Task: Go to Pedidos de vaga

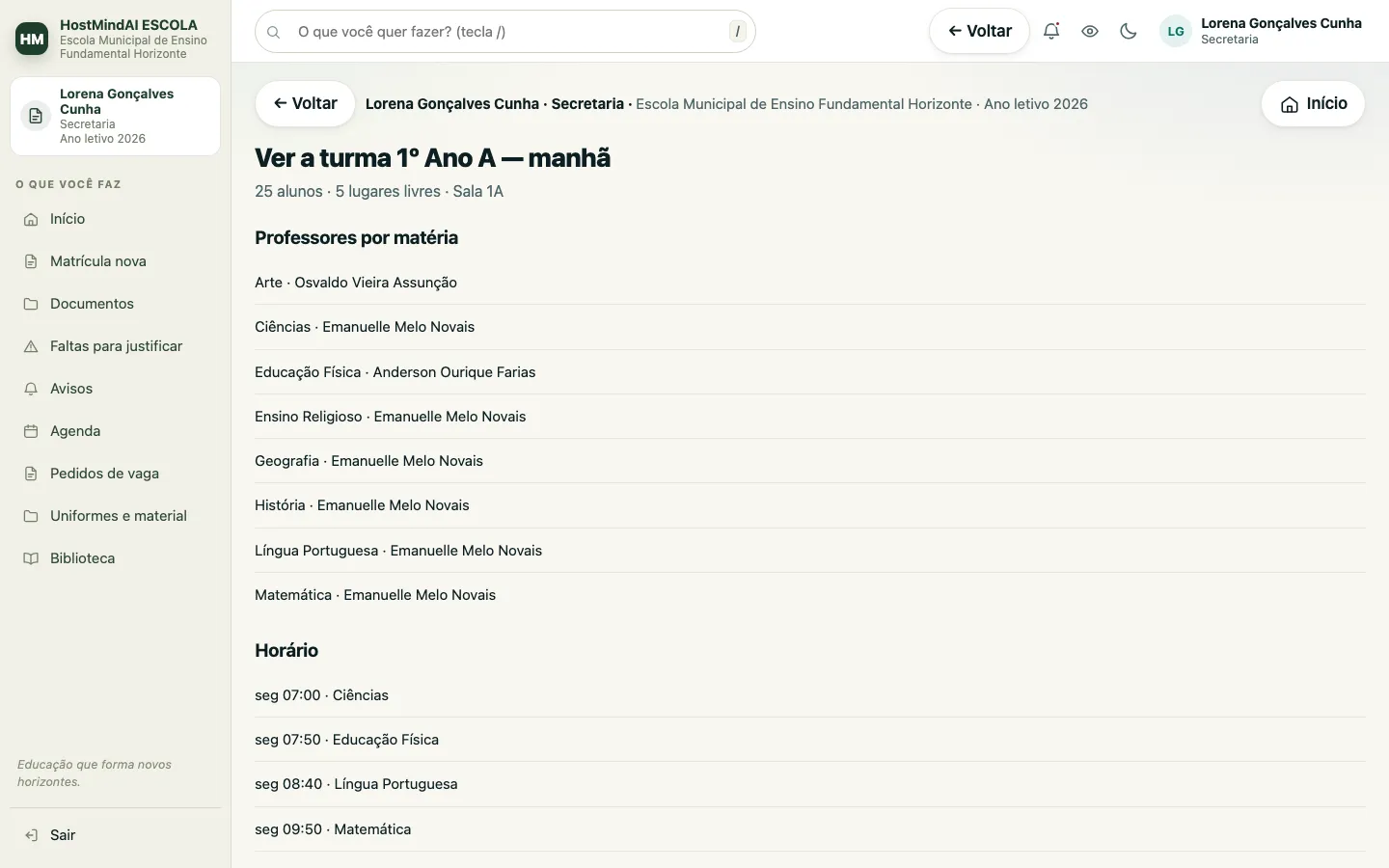Action: point(116,474)
